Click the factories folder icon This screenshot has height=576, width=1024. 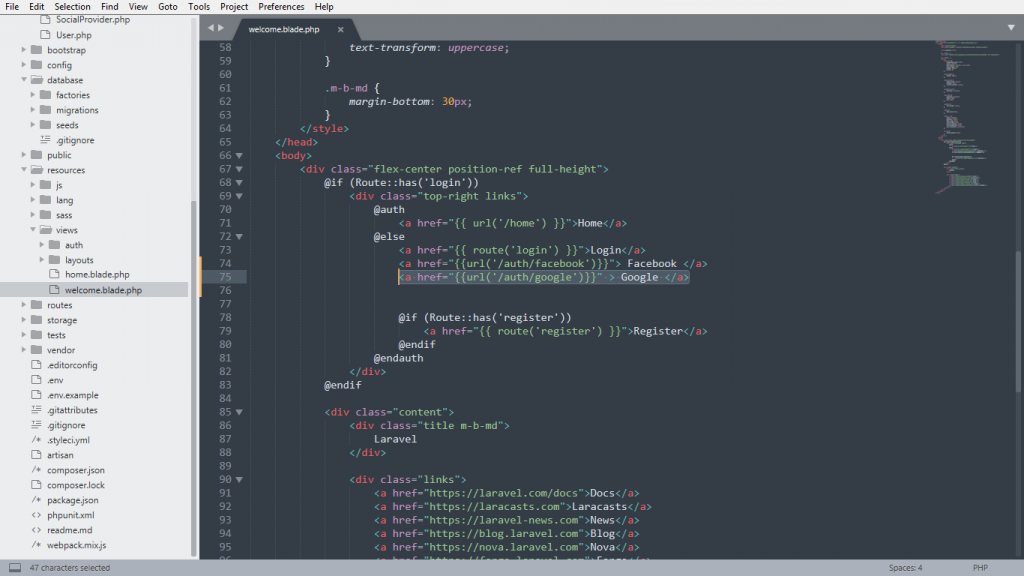point(46,95)
